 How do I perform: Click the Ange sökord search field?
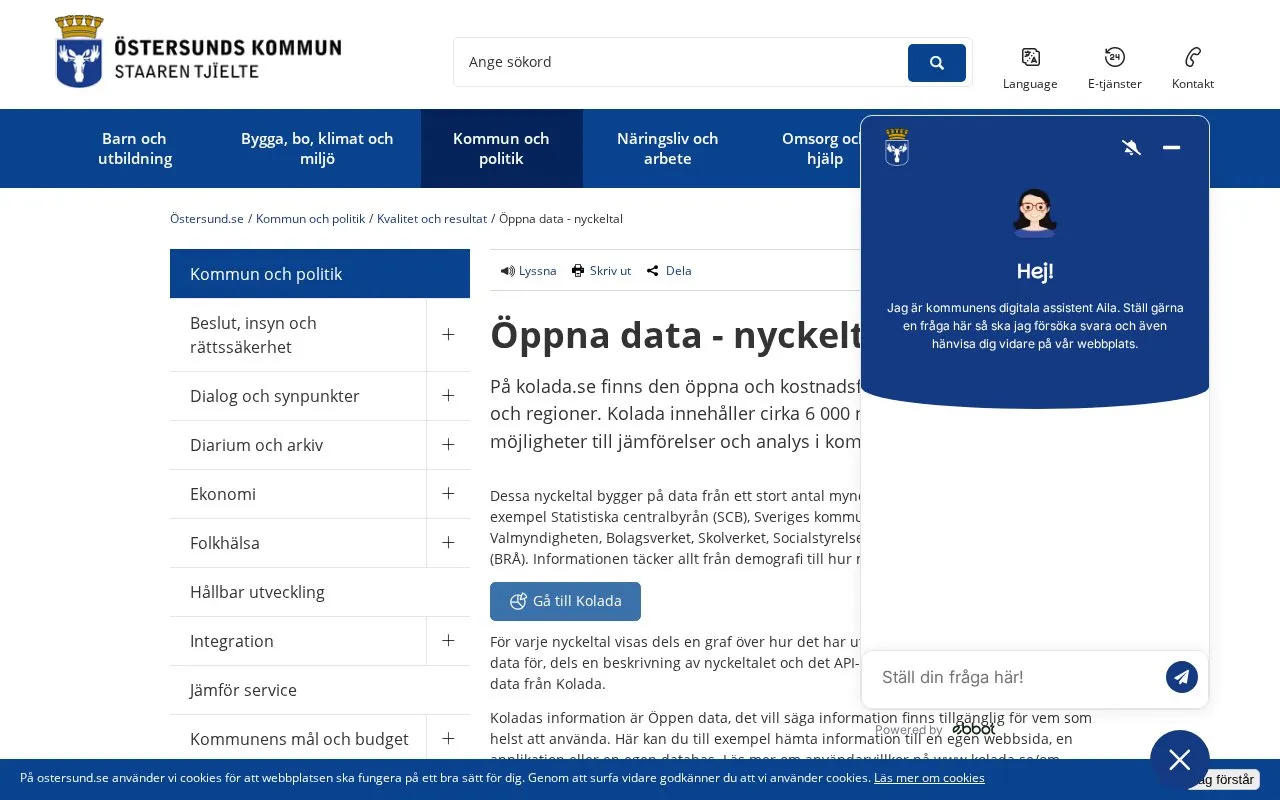tap(681, 62)
